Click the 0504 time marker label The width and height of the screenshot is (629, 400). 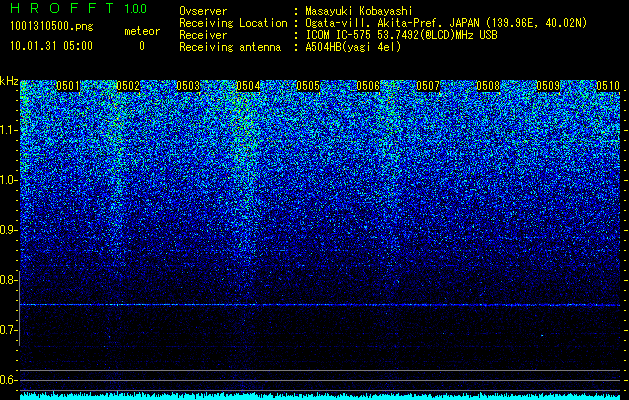(x=248, y=86)
